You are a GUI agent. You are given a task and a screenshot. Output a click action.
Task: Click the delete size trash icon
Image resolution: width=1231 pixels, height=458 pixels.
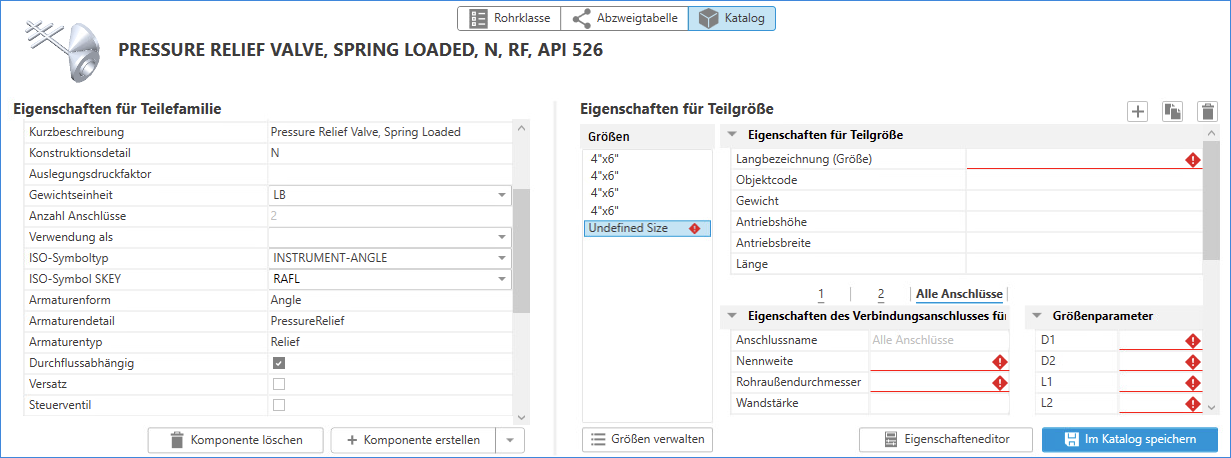1208,111
